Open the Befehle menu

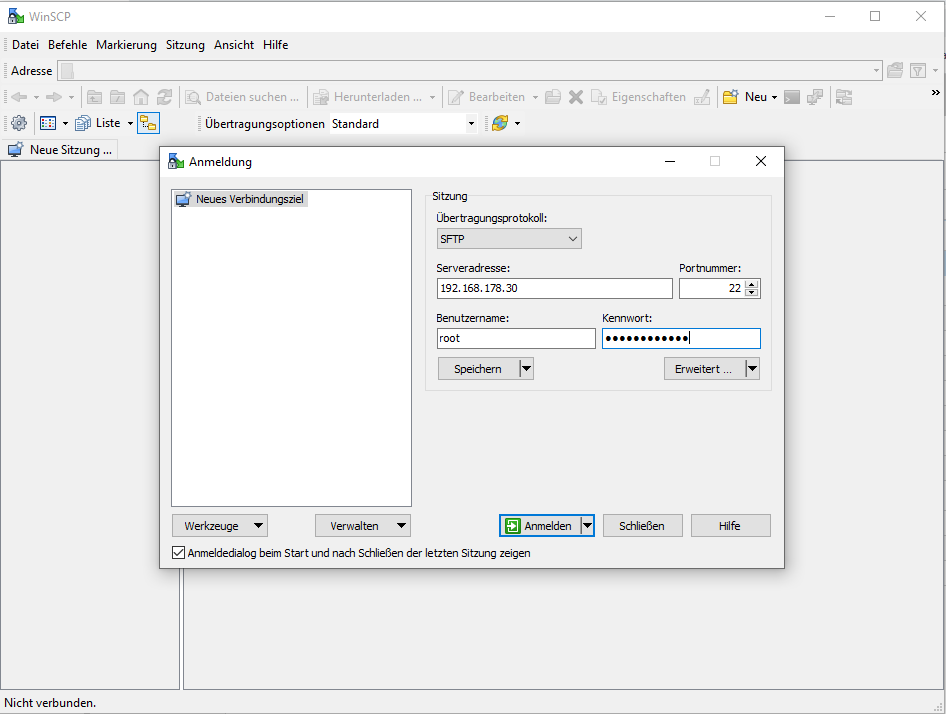[68, 45]
